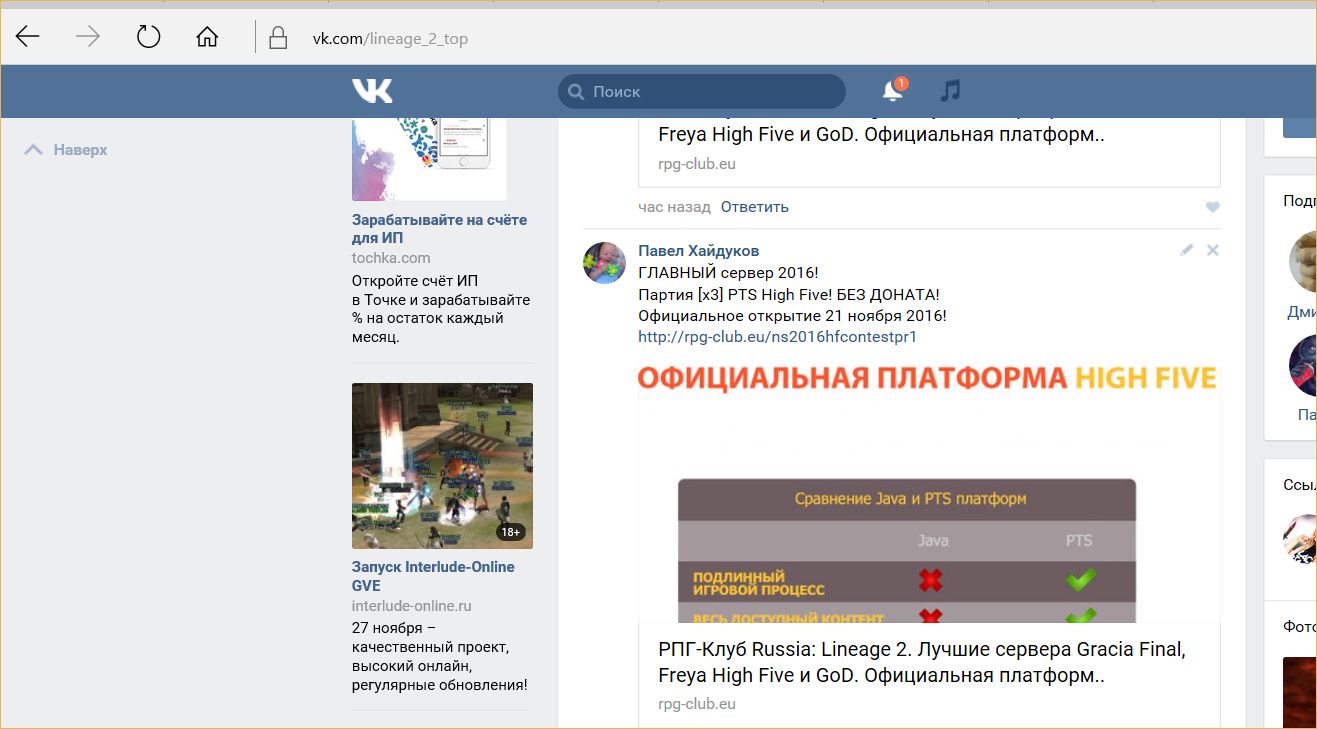The image size is (1317, 729).
Task: Click the interlude-online.ru ad domain
Action: pos(411,606)
